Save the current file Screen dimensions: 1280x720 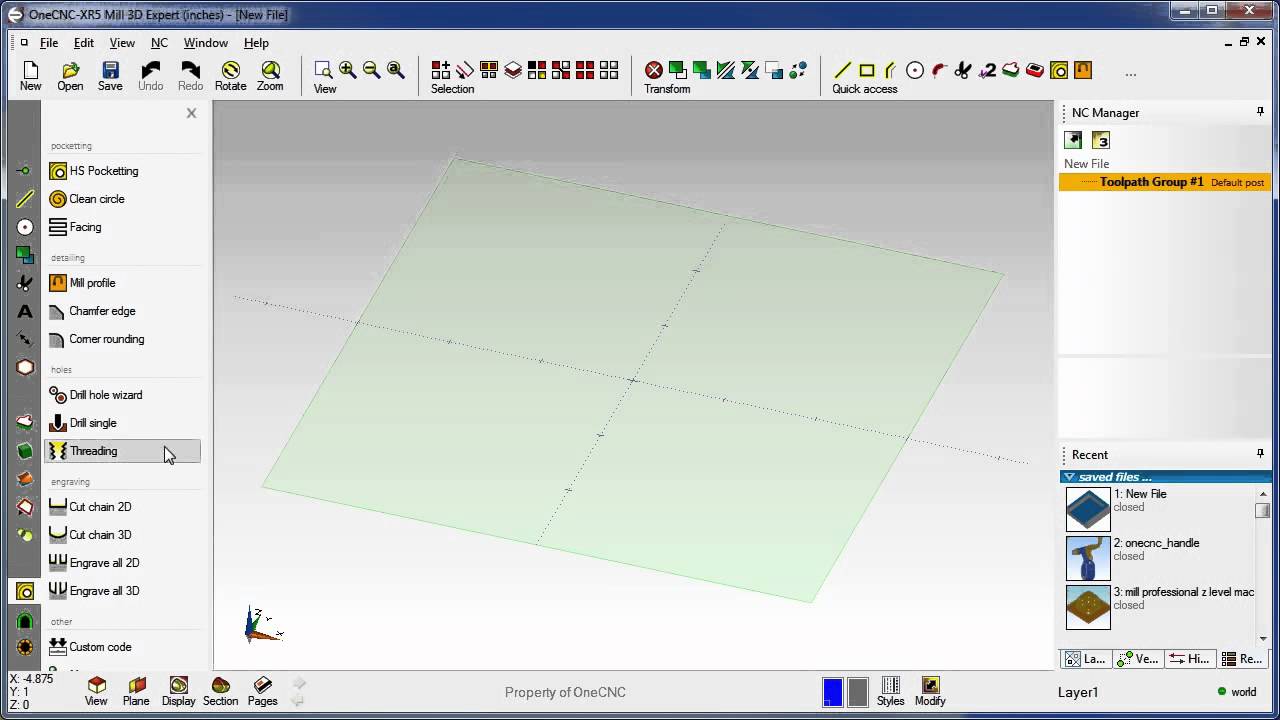pos(110,76)
